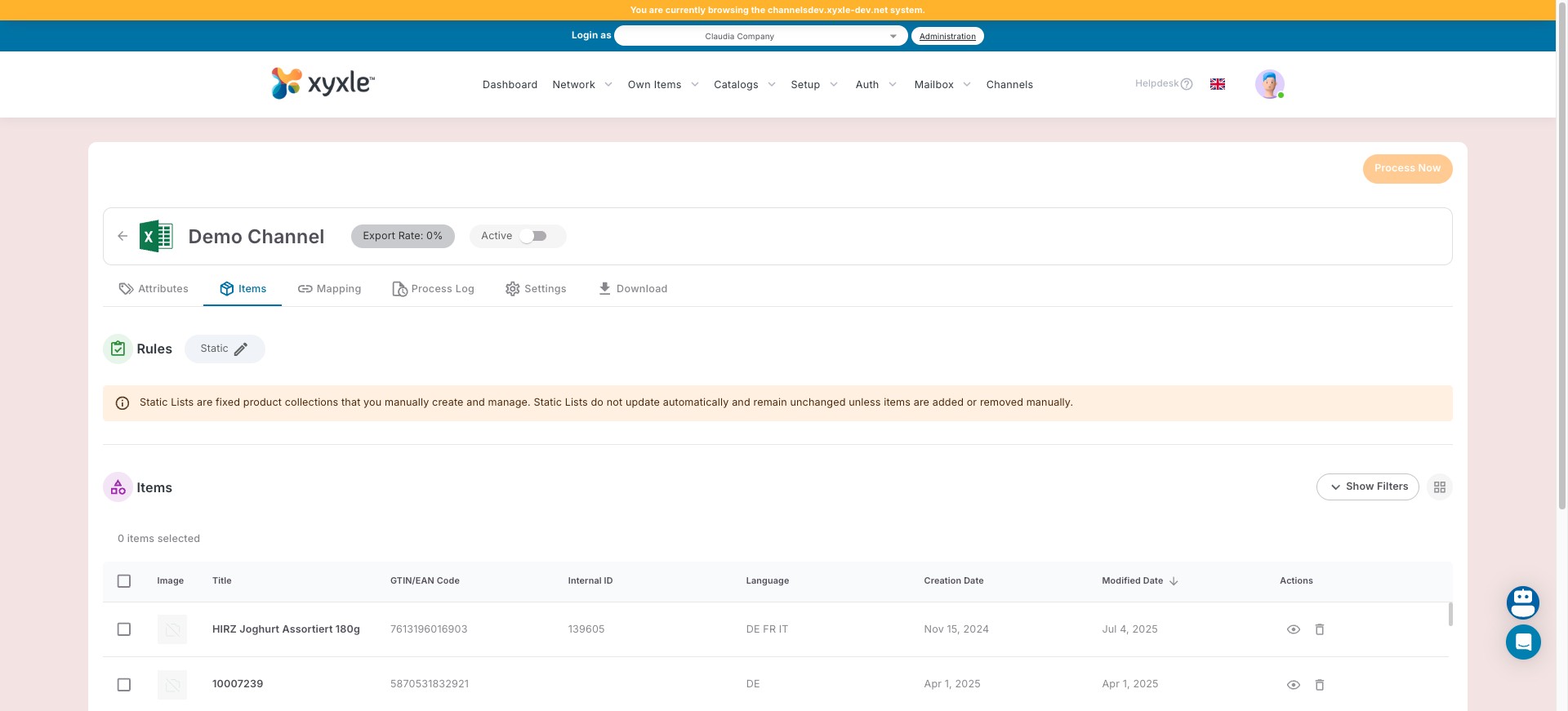Click the user profile avatar
1568x711 pixels.
click(1269, 84)
